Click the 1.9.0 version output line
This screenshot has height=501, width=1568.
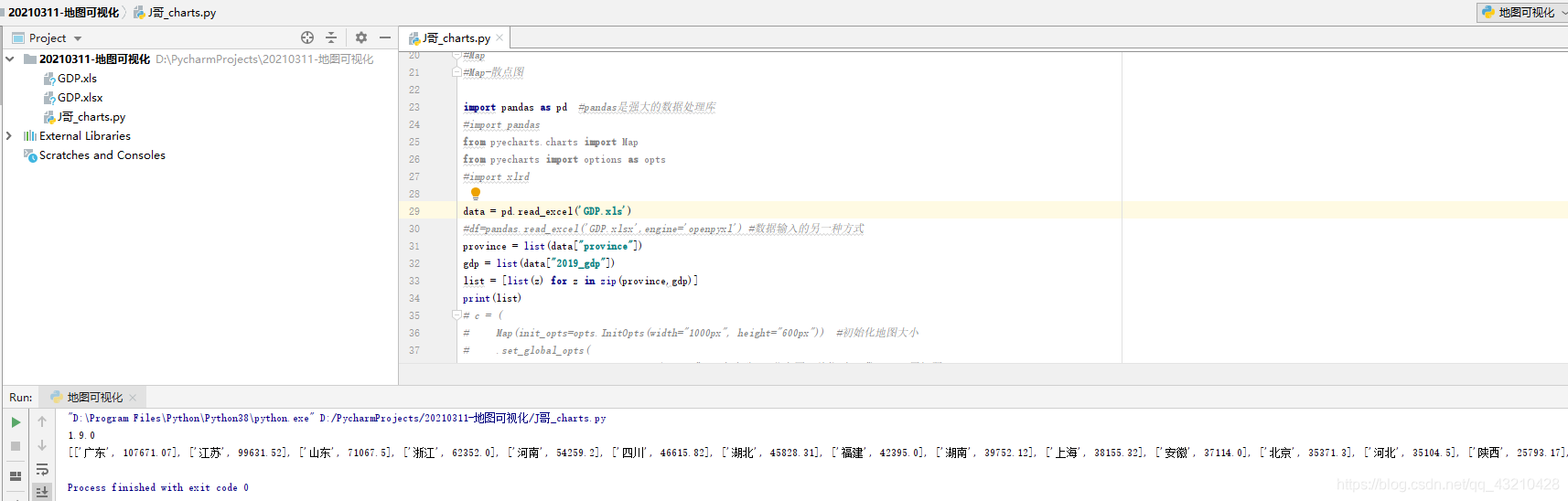[81, 435]
